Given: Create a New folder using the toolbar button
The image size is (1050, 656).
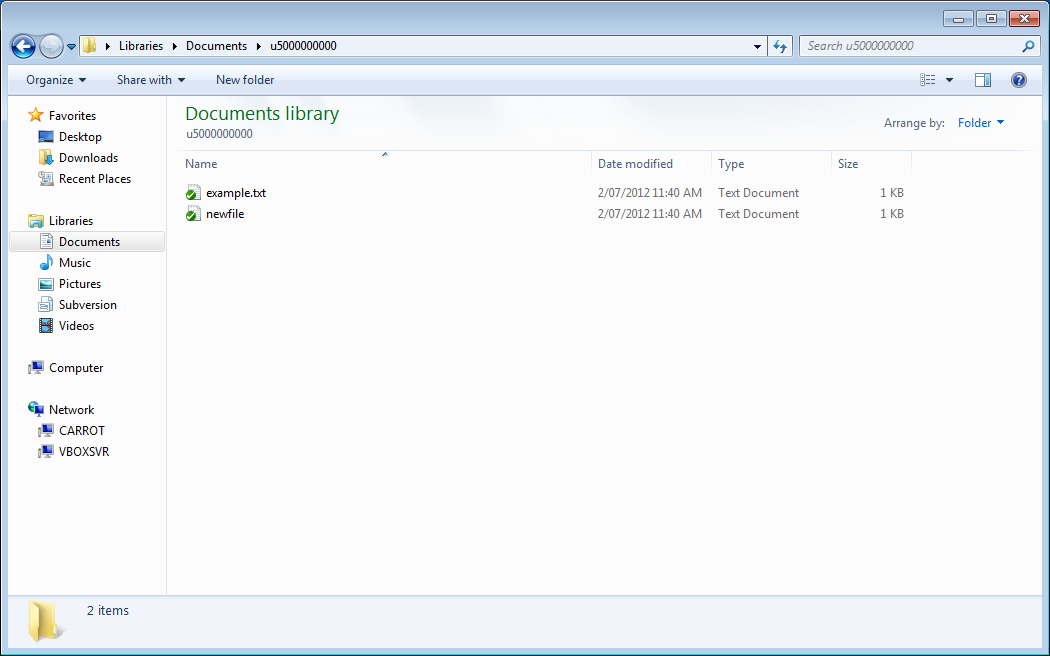Looking at the screenshot, I should click(244, 80).
